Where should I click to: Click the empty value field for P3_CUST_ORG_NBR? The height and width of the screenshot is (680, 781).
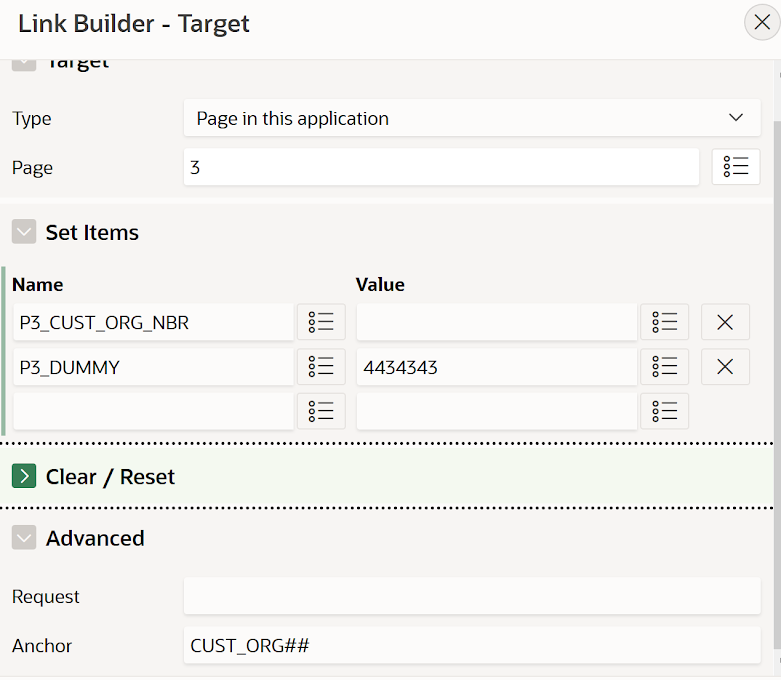point(497,322)
